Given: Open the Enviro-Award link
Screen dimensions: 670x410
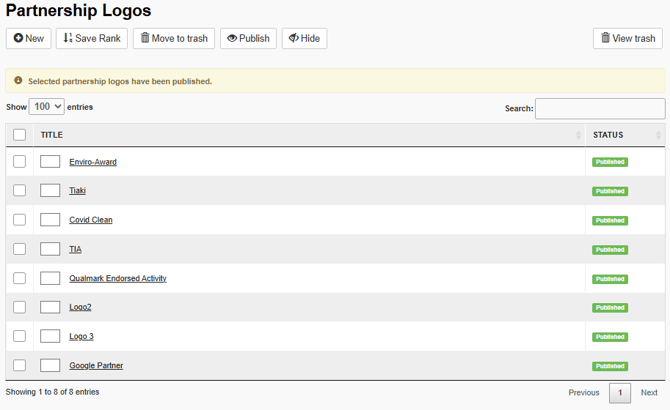Looking at the screenshot, I should 93,162.
